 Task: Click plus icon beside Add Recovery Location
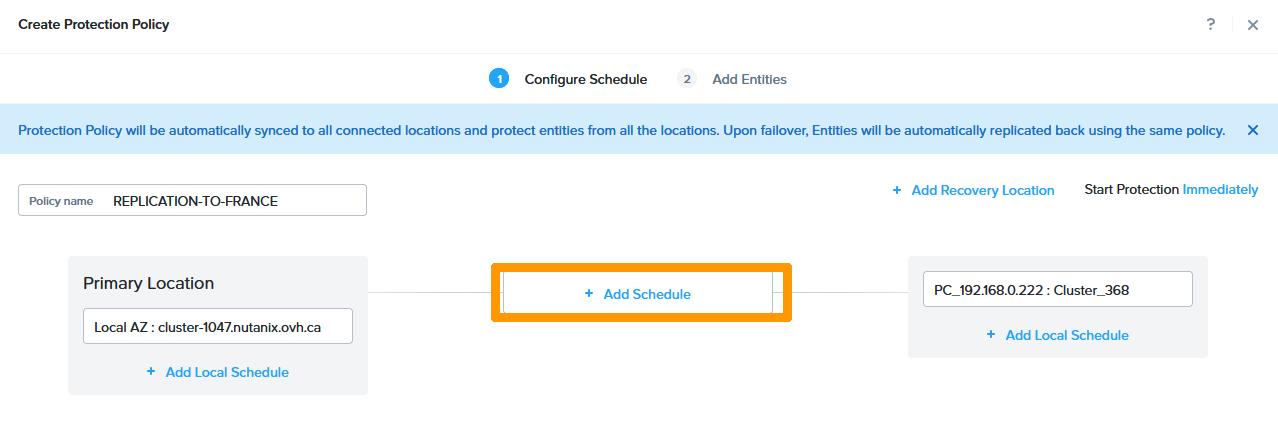[x=897, y=190]
